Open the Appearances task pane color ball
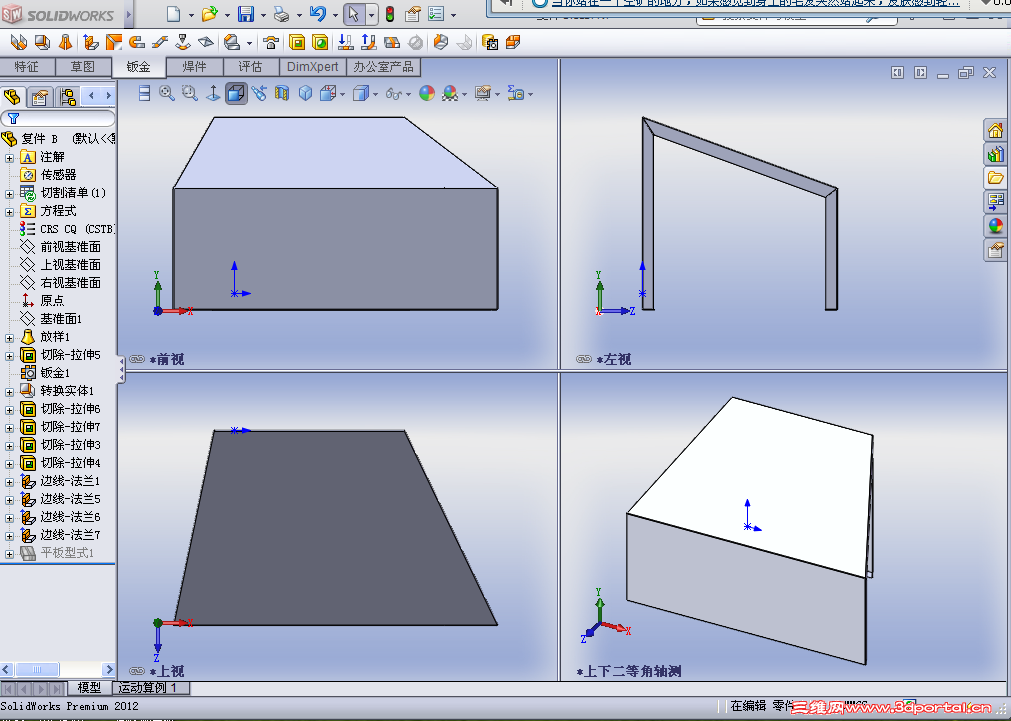 (996, 226)
